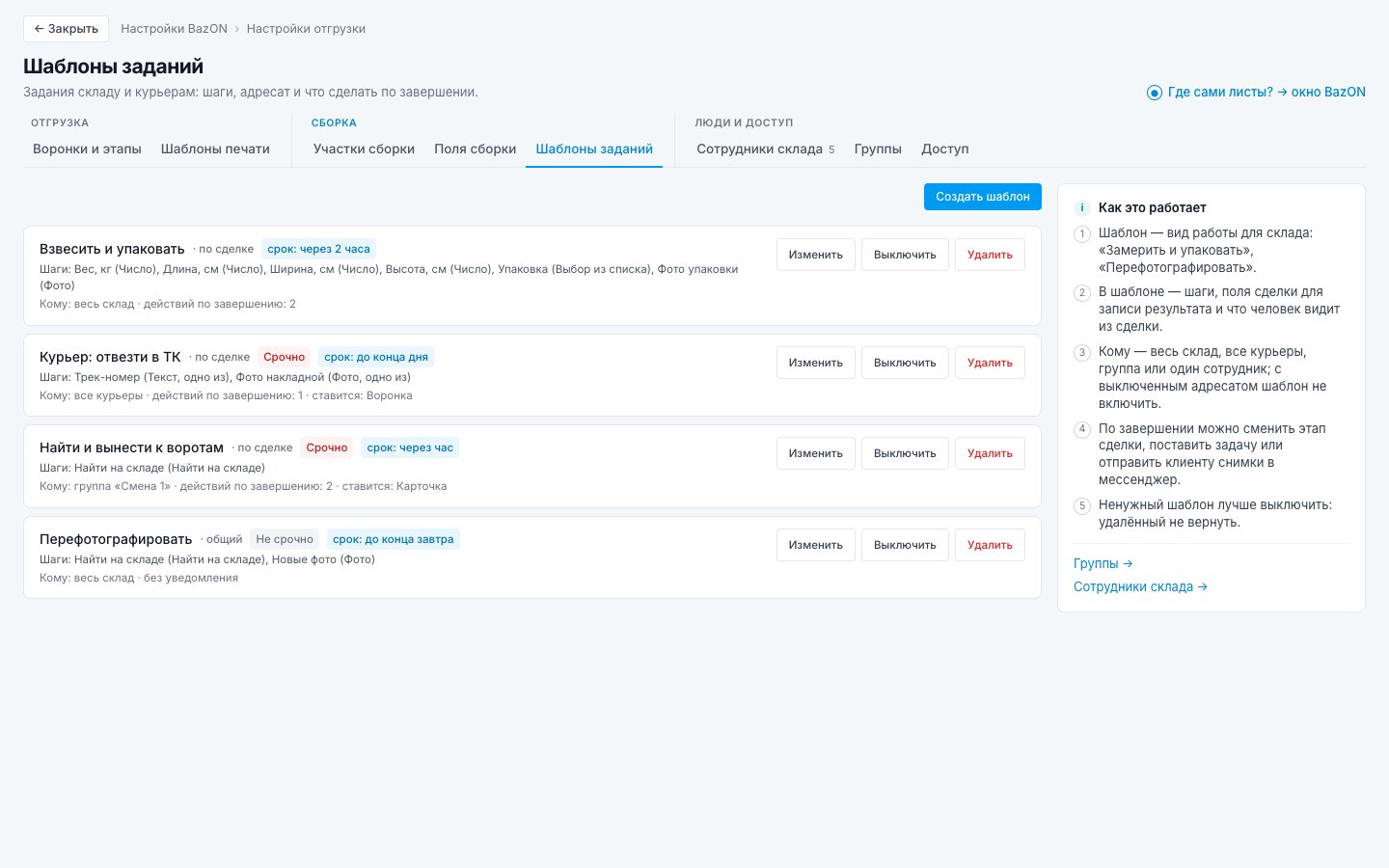This screenshot has height=868, width=1389.
Task: Open the 'Настройки BazON' breadcrumb
Action: (174, 29)
